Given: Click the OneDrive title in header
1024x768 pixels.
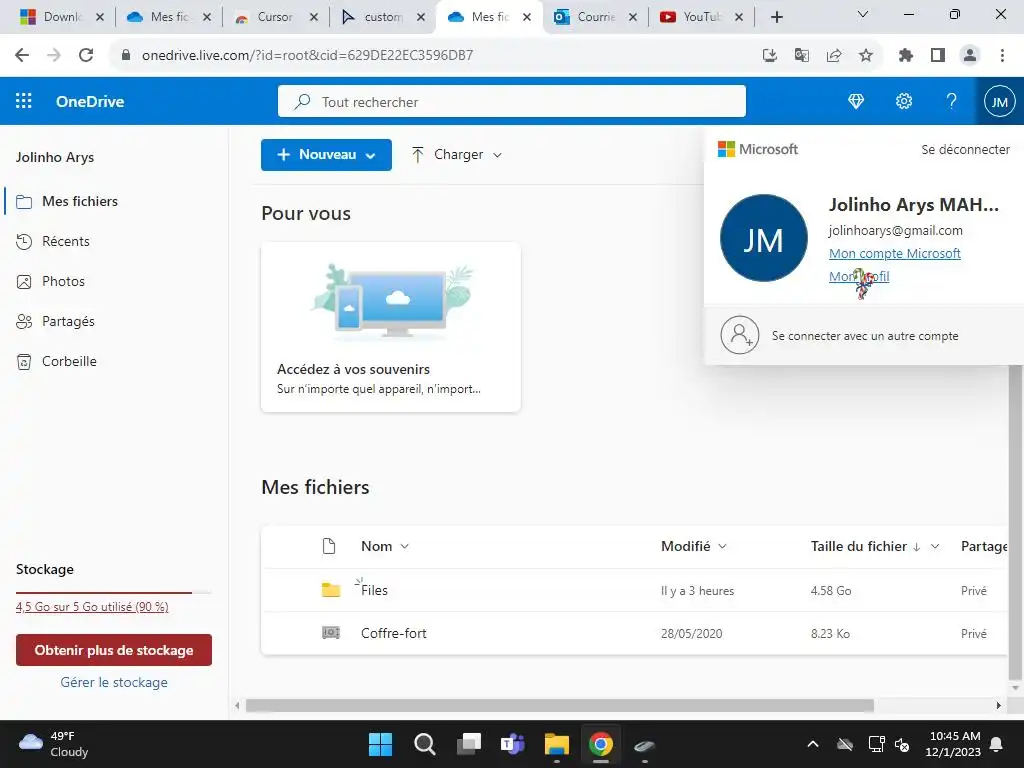Looking at the screenshot, I should click(90, 101).
